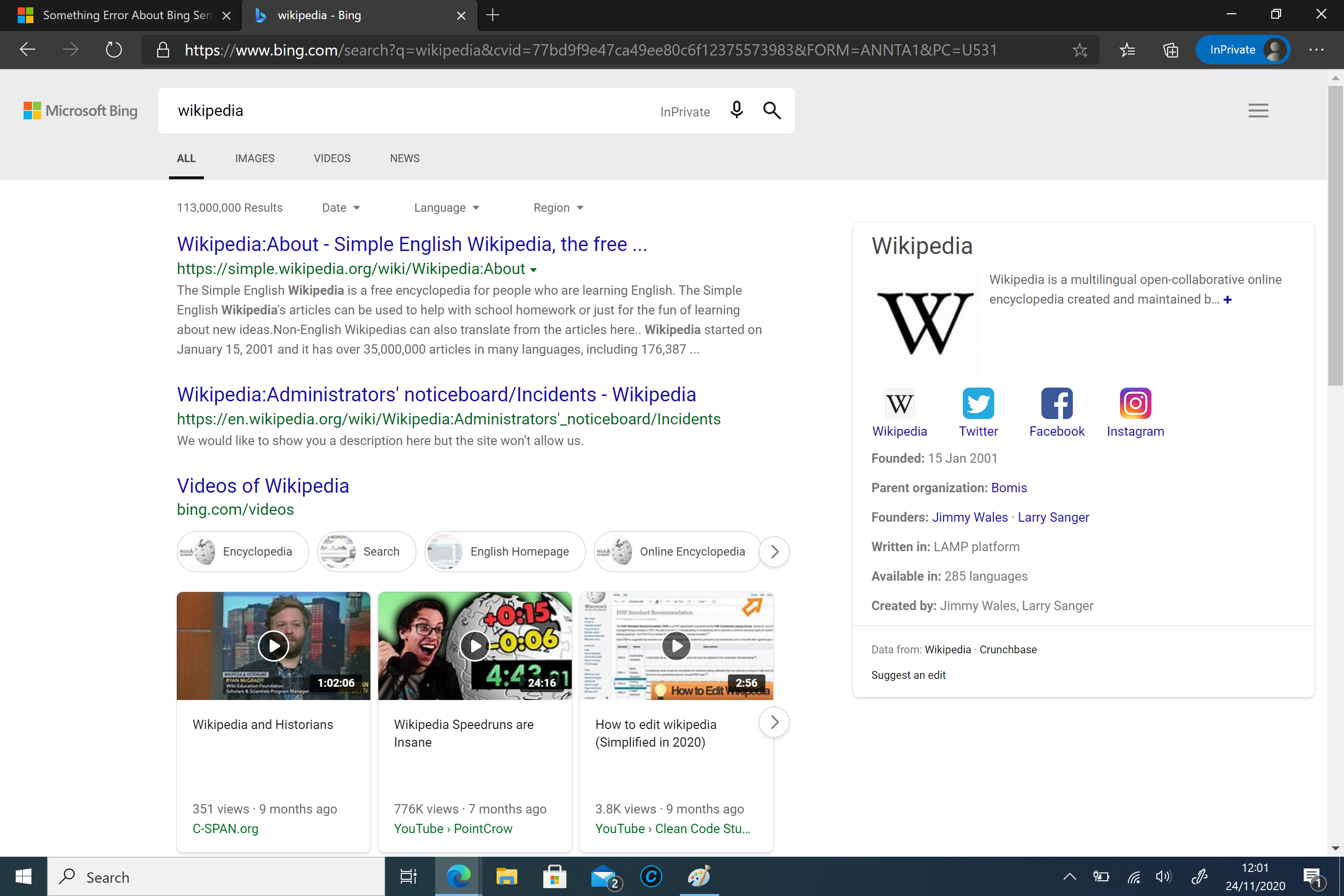Click the Bing search microphone icon
The image size is (1344, 896).
click(x=736, y=110)
